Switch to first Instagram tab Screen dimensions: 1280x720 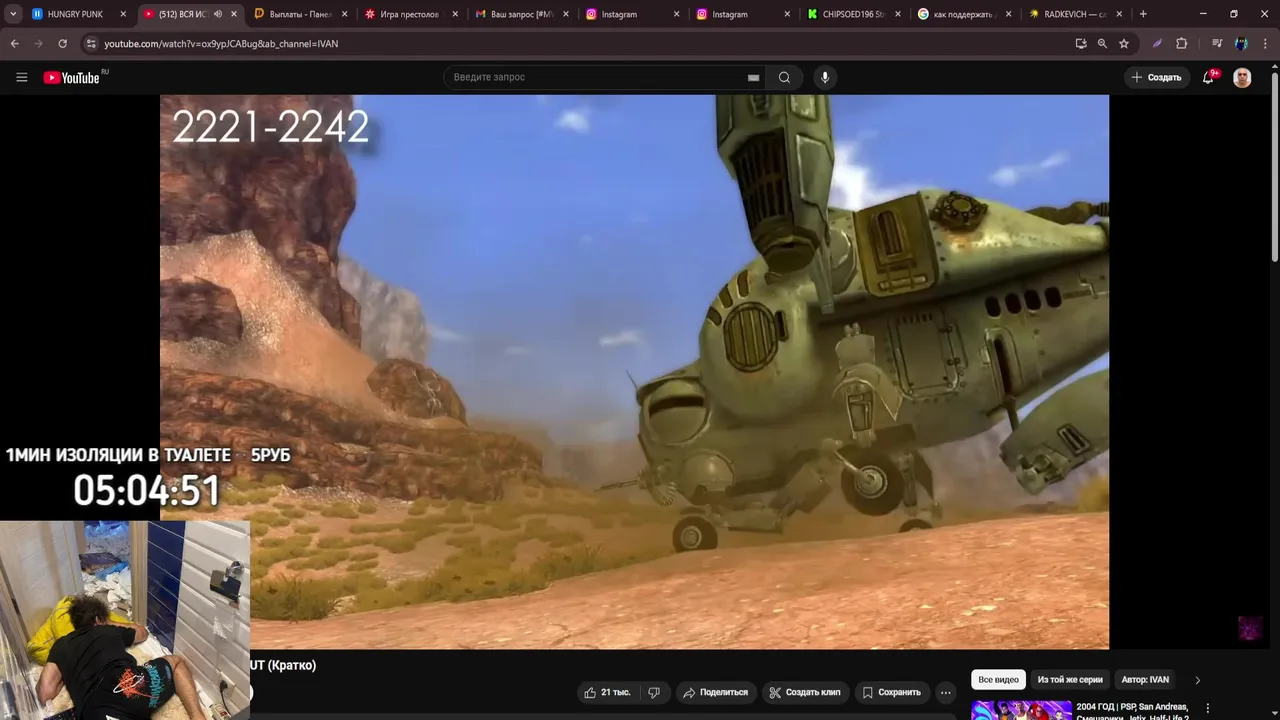coord(632,14)
